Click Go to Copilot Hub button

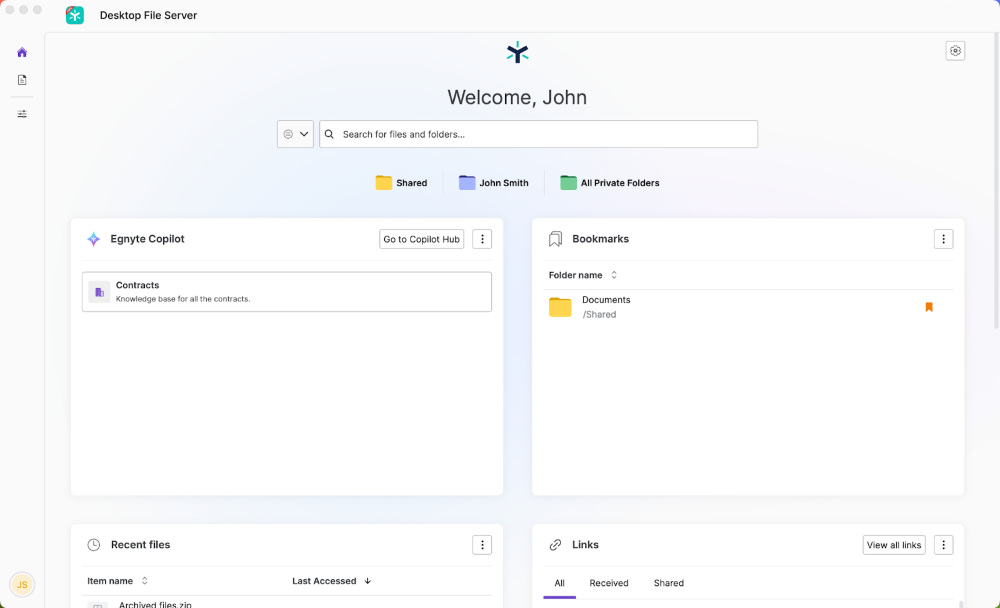[422, 239]
